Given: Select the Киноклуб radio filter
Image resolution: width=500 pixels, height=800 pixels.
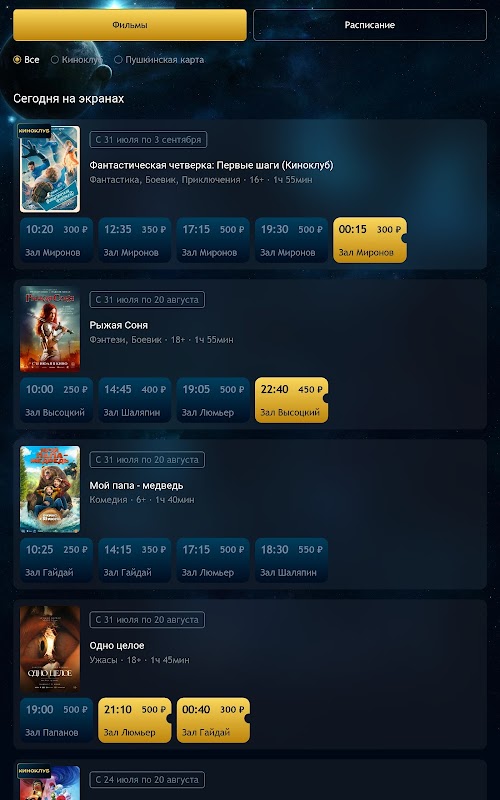Looking at the screenshot, I should click(77, 60).
